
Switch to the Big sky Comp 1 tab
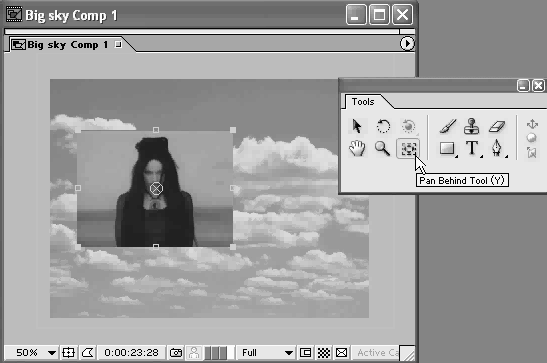point(67,45)
